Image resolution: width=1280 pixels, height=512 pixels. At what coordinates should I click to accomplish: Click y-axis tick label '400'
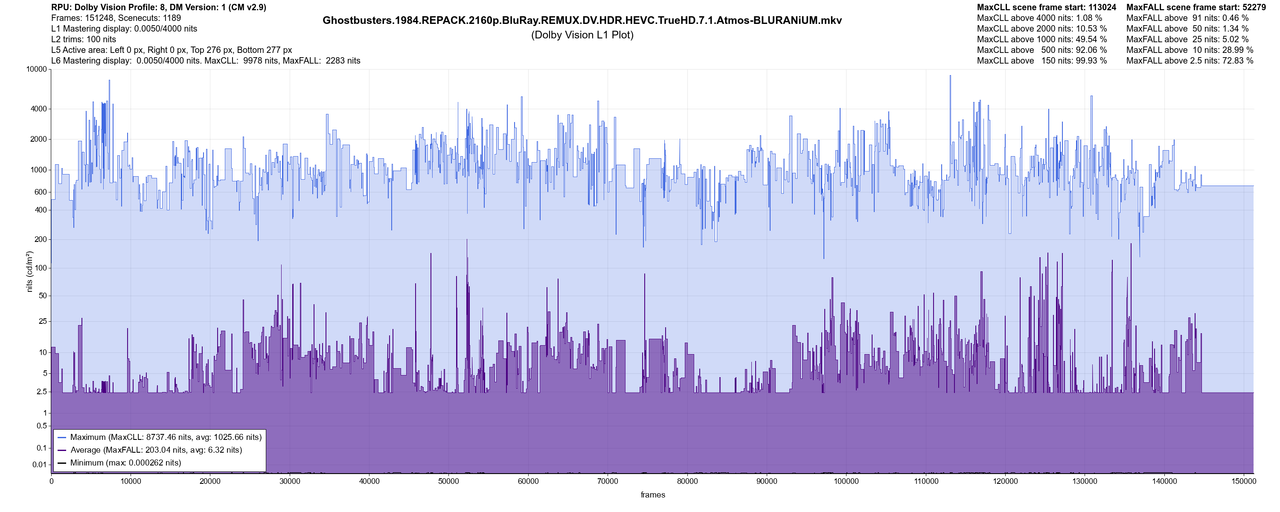40,210
